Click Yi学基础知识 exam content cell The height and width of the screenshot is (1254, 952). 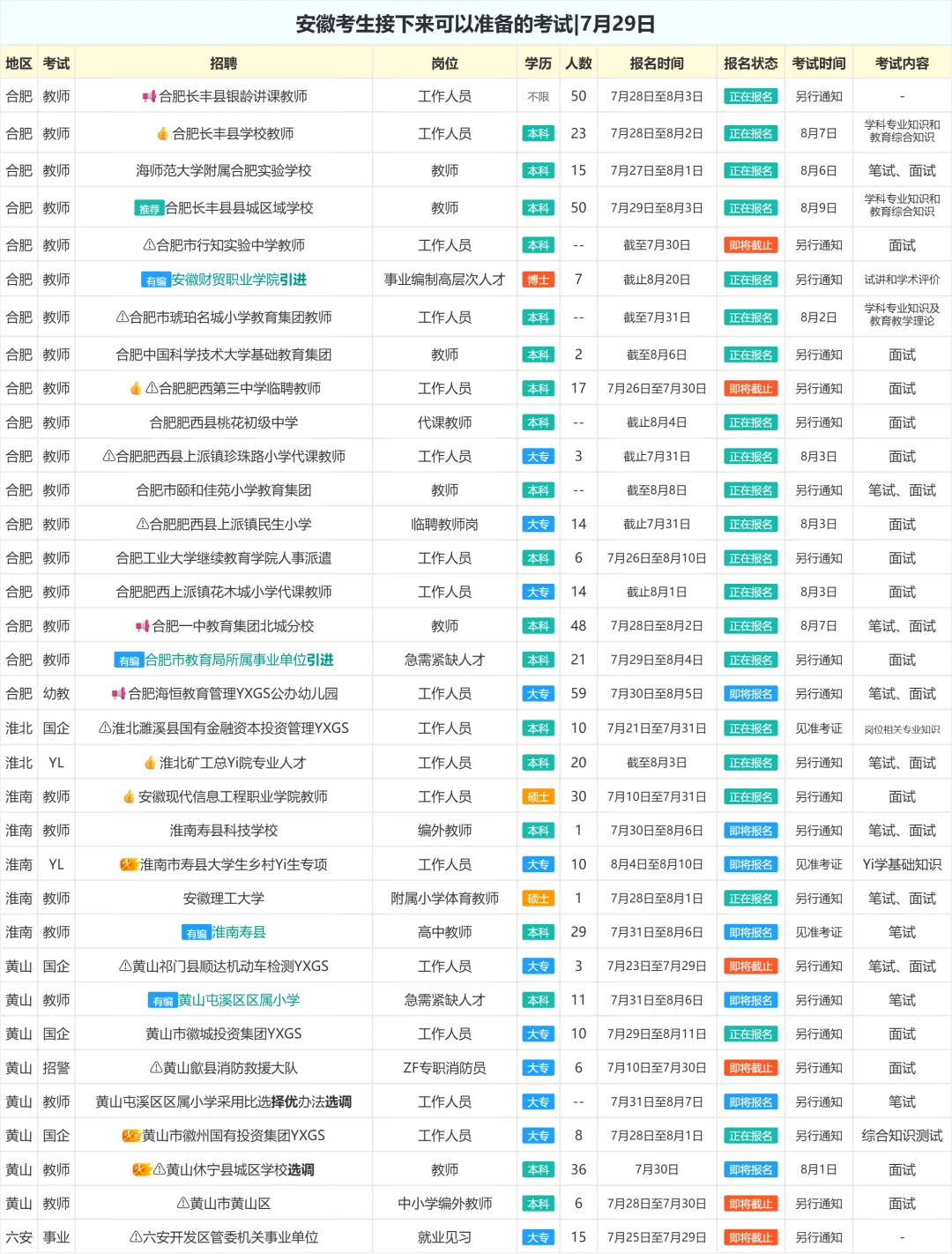902,864
